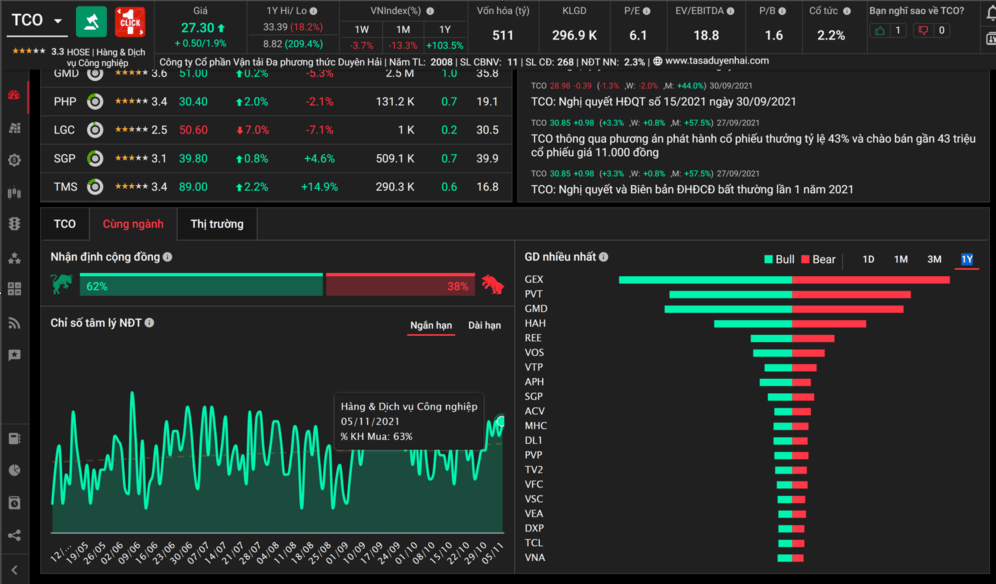Switch to the Thị trường tab
The image size is (996, 584).
coord(219,224)
